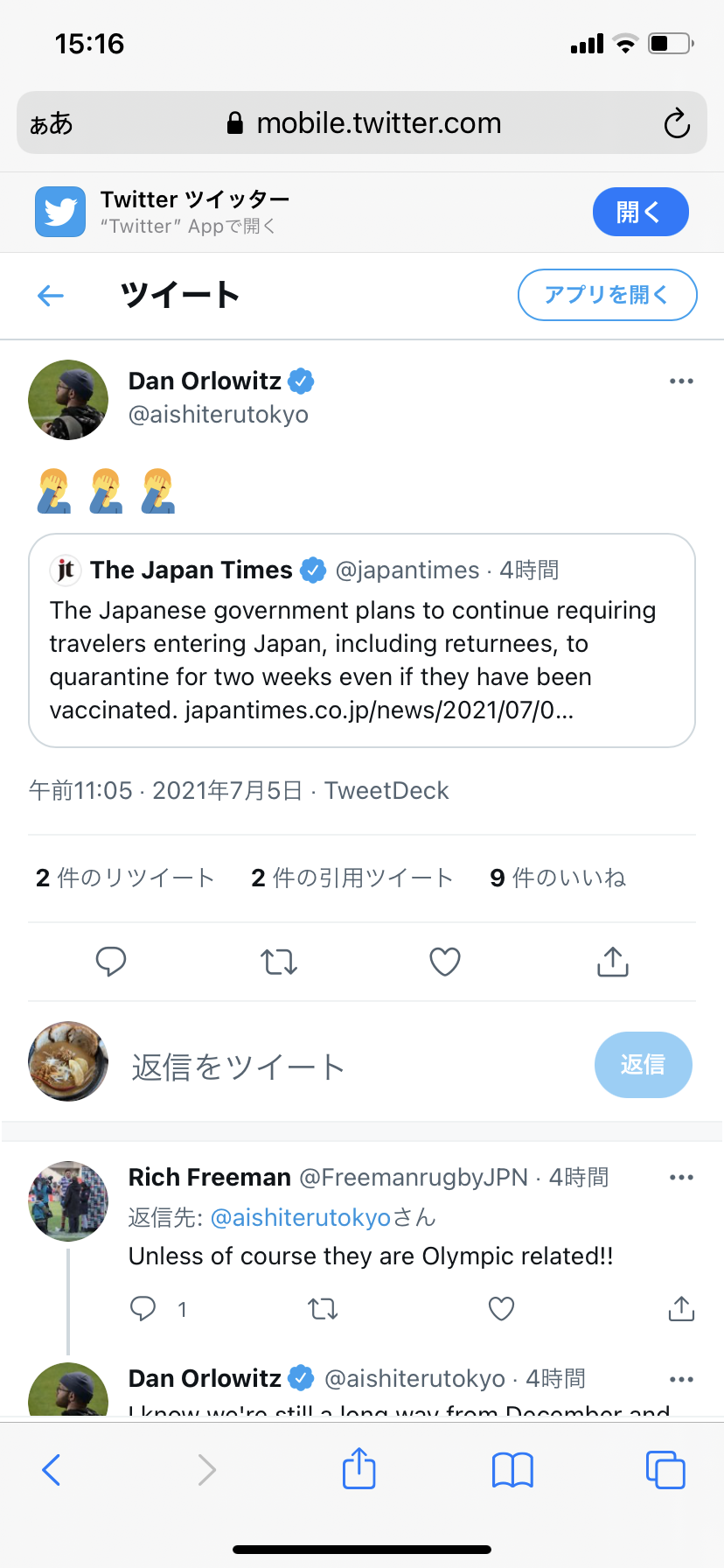This screenshot has height=1568, width=724.
Task: Open more options on Dan Orlowitz's tweet
Action: coord(681,381)
